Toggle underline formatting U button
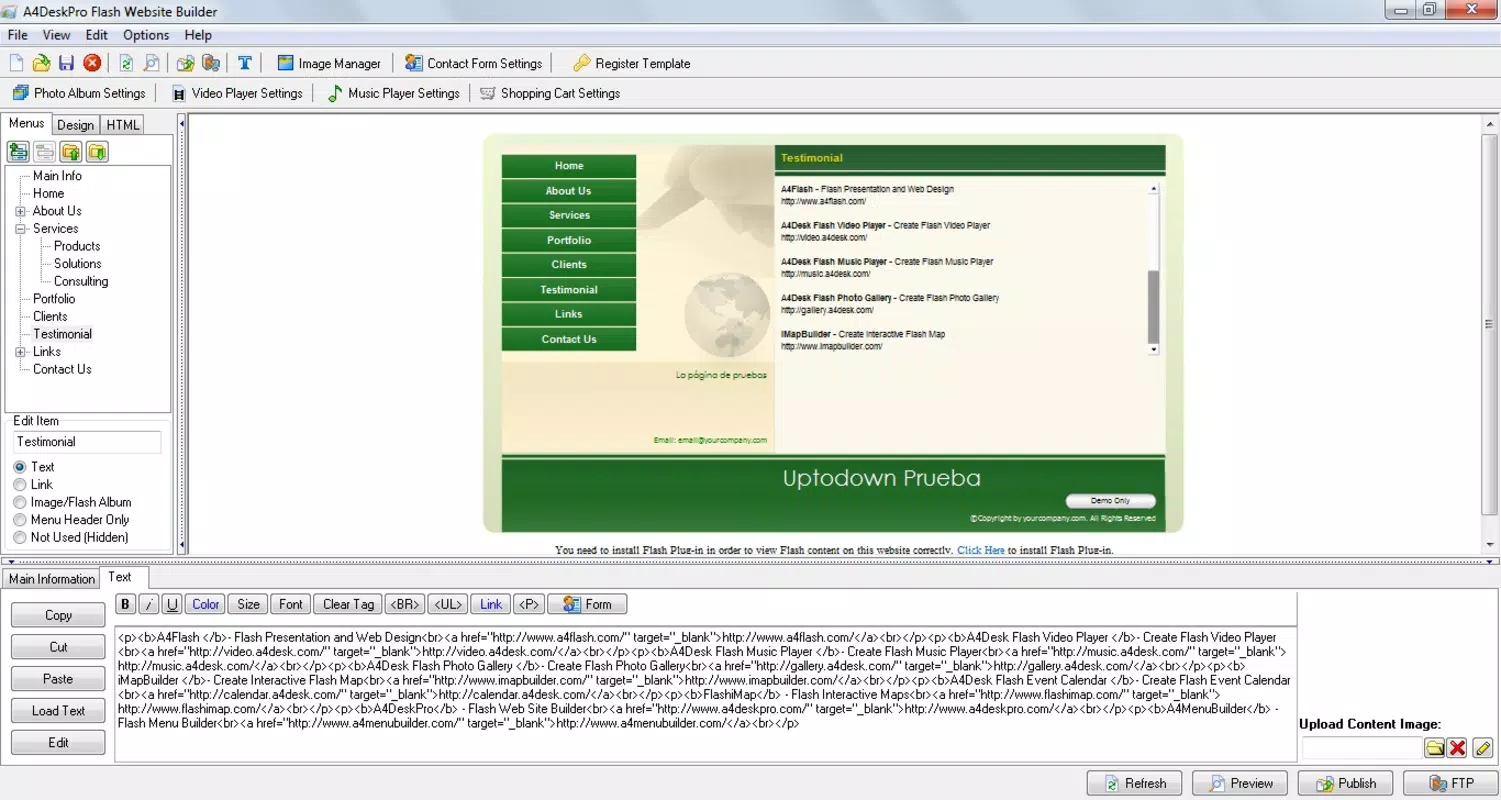1501x800 pixels. 172,604
